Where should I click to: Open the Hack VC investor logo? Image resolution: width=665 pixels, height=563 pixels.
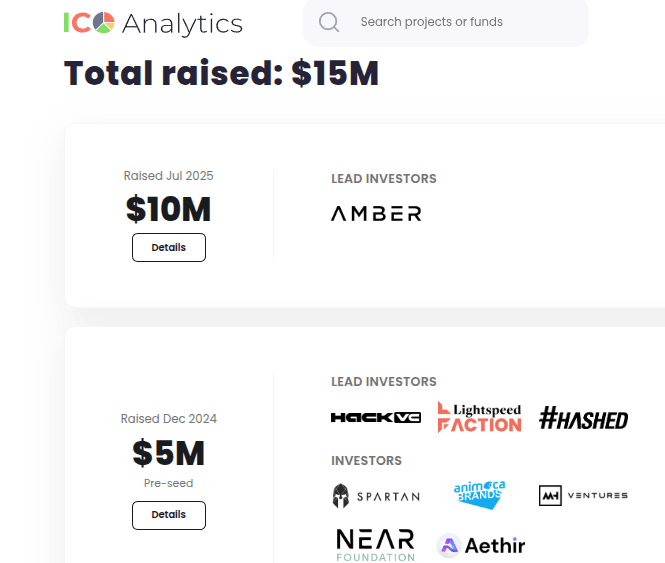376,417
